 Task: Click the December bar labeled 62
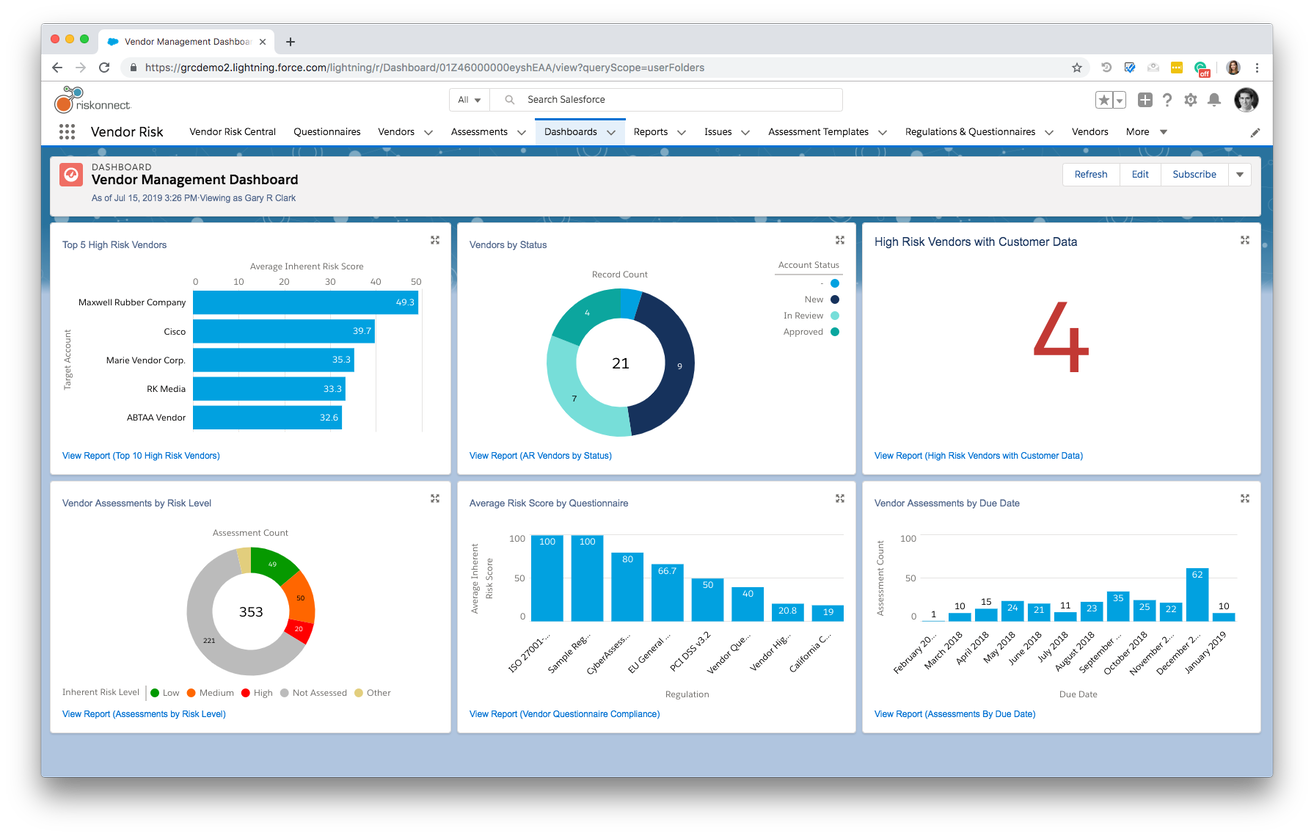(x=1197, y=594)
